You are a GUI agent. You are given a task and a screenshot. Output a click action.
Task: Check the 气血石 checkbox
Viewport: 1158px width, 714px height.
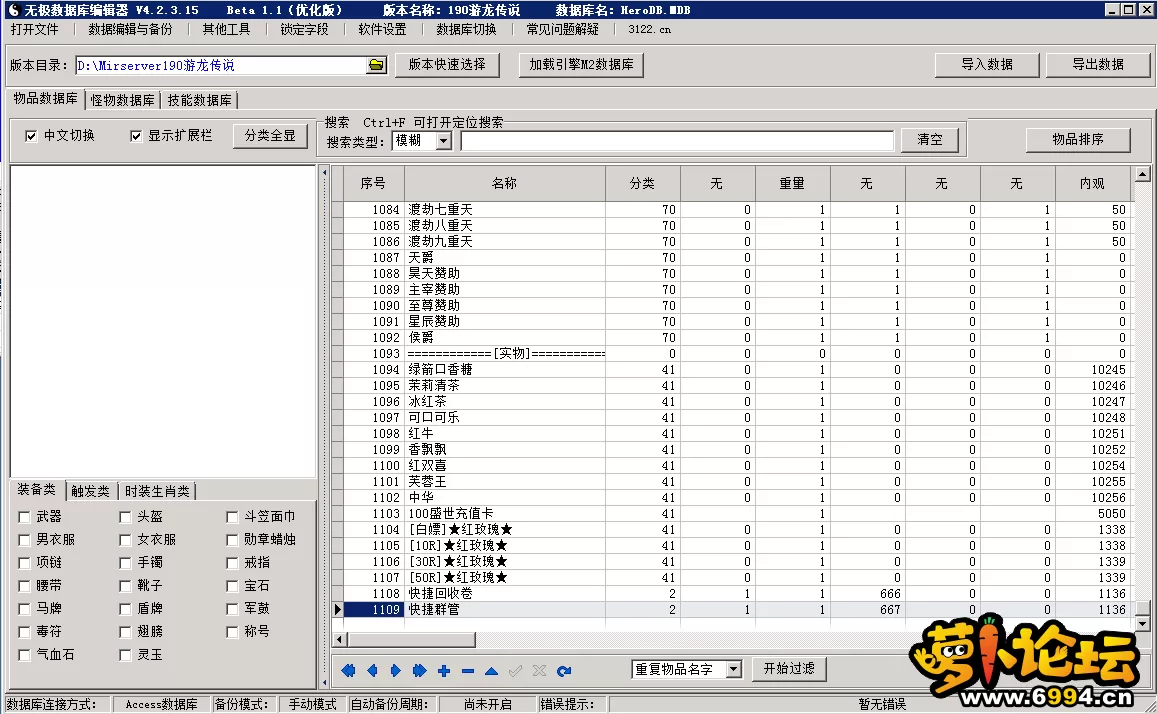pyautogui.click(x=24, y=655)
